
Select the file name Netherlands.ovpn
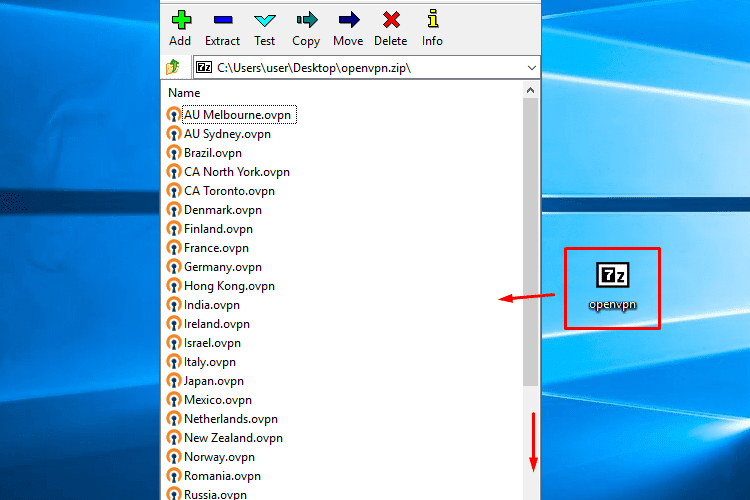tap(231, 419)
